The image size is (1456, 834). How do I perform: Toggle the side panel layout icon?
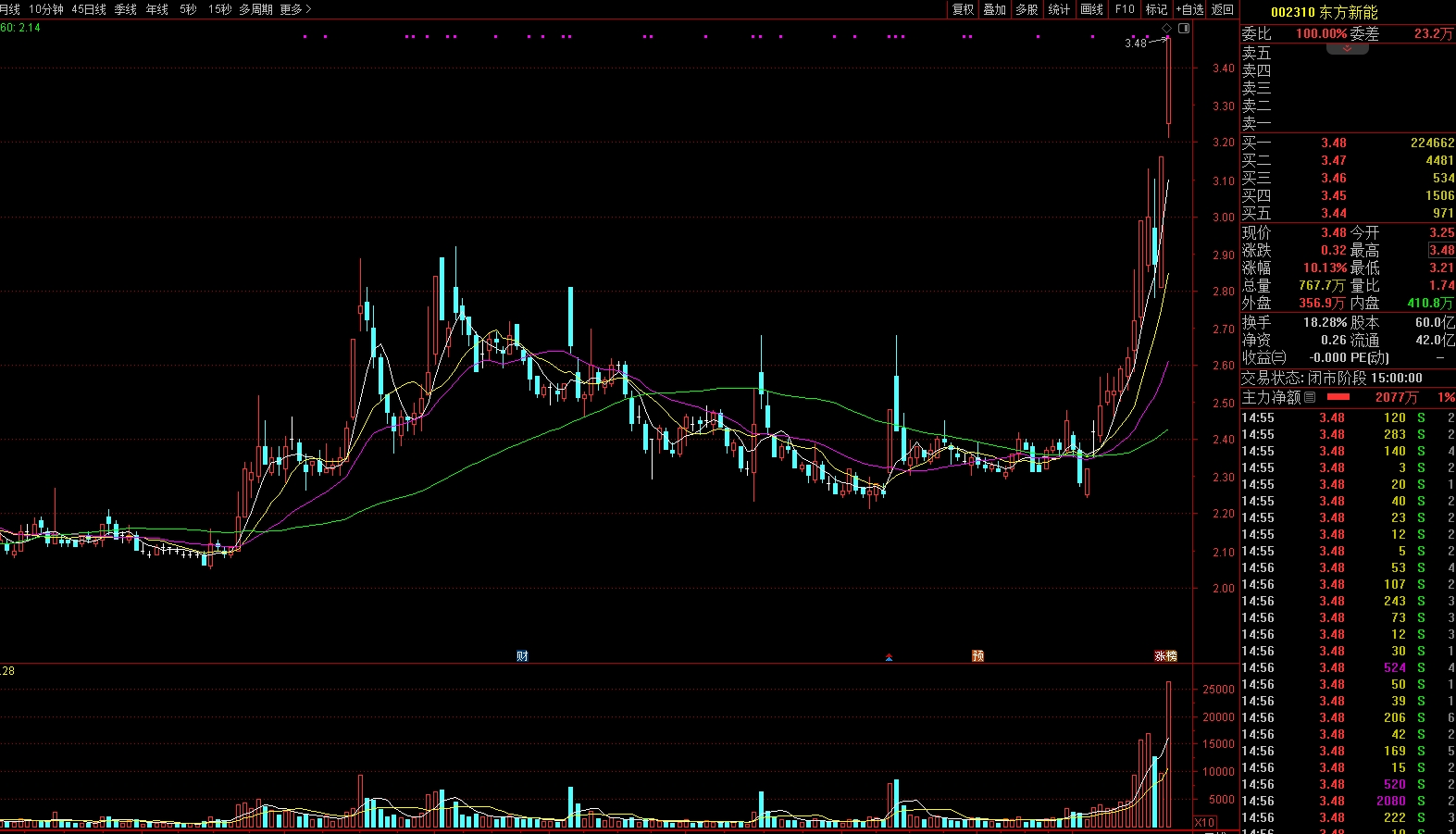click(1184, 29)
